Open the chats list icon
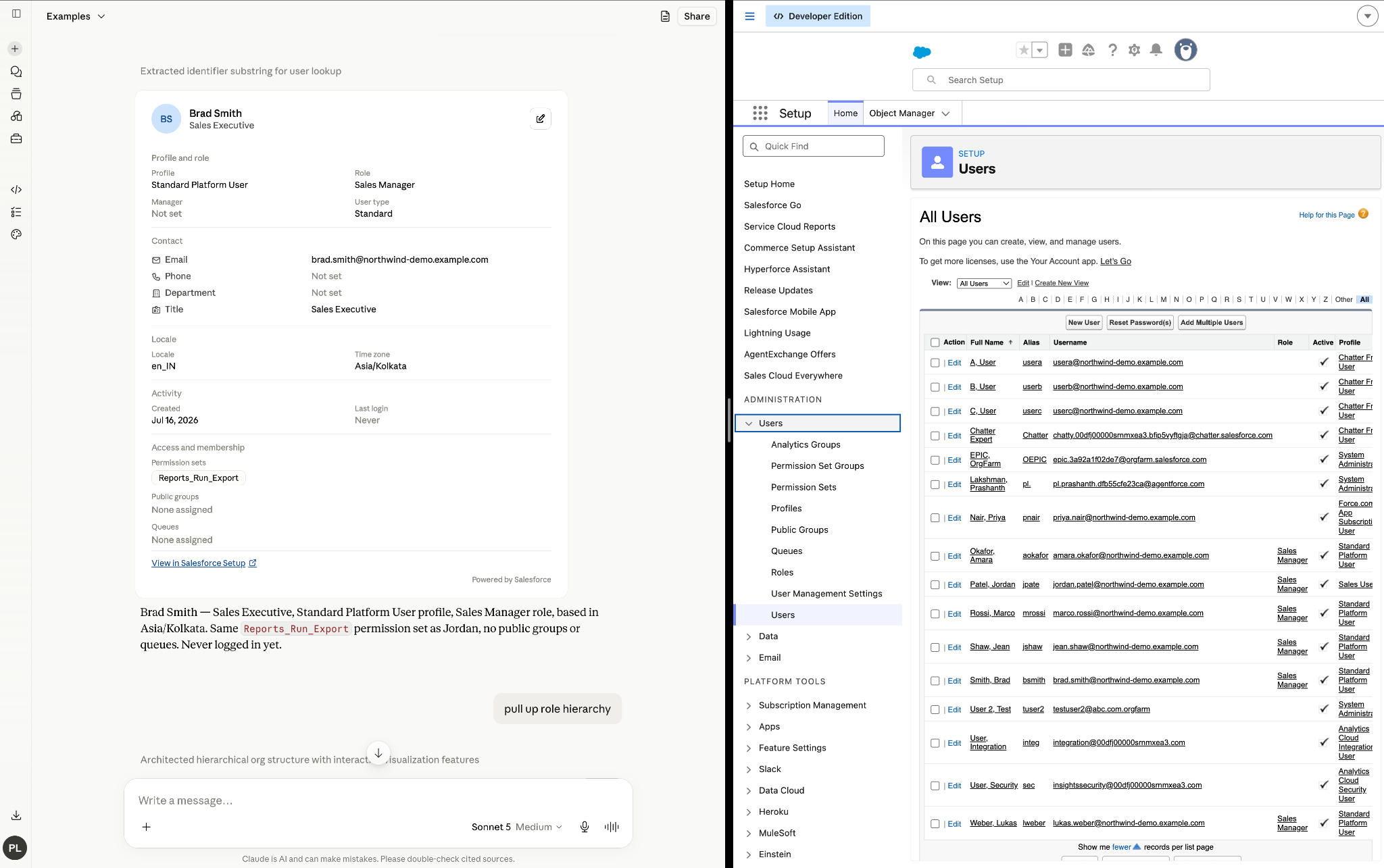Image resolution: width=1384 pixels, height=868 pixels. point(16,72)
